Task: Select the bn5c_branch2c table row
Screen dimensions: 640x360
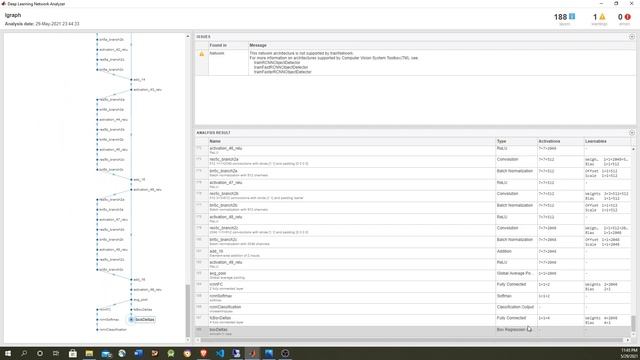Action: (x=413, y=242)
